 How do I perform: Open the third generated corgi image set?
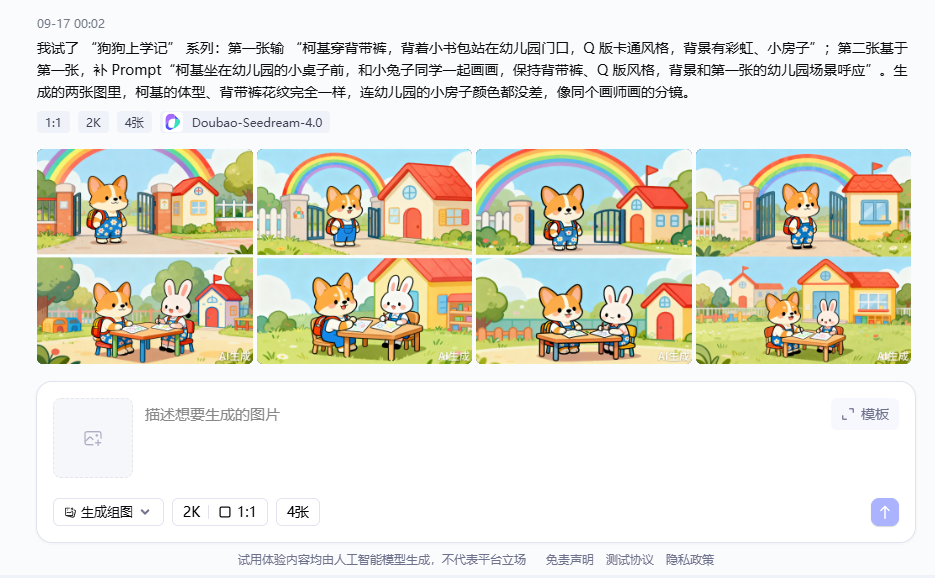(584, 256)
